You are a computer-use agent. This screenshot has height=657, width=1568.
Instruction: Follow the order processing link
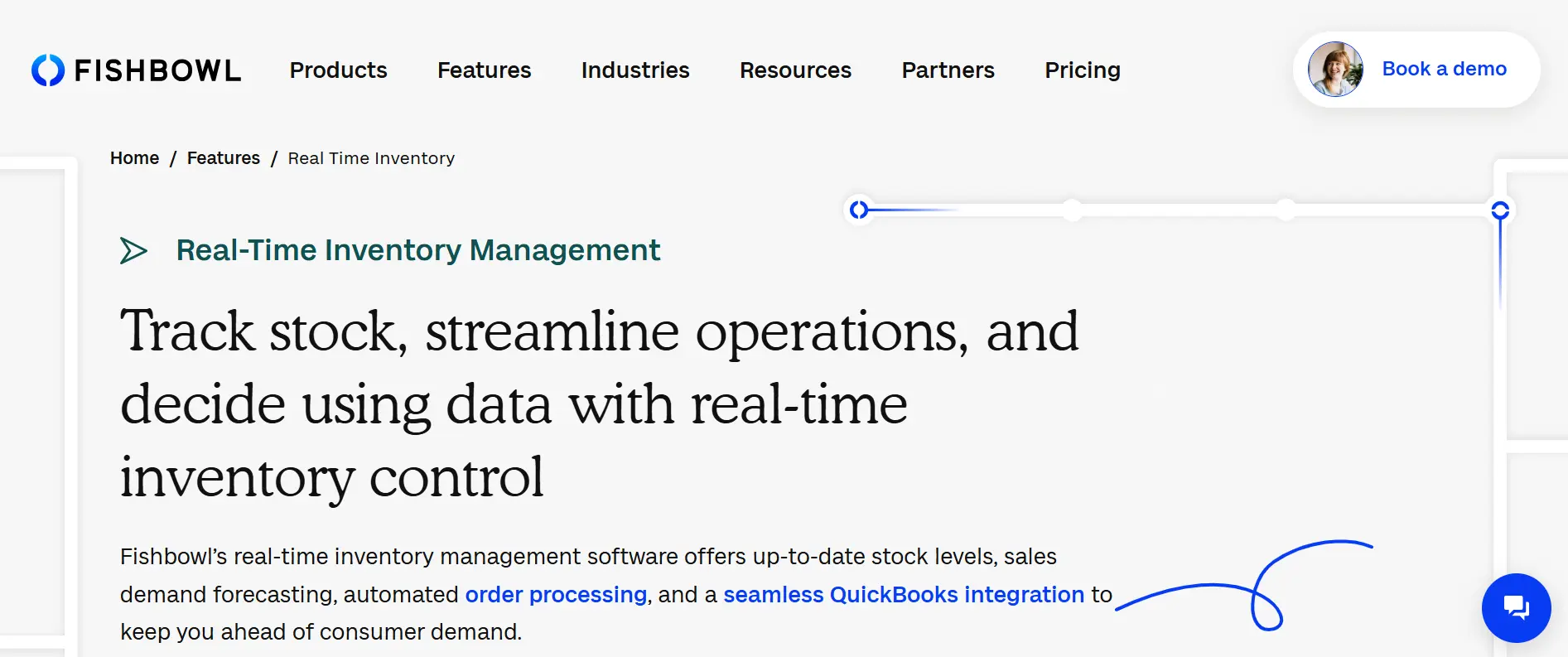[x=556, y=595]
